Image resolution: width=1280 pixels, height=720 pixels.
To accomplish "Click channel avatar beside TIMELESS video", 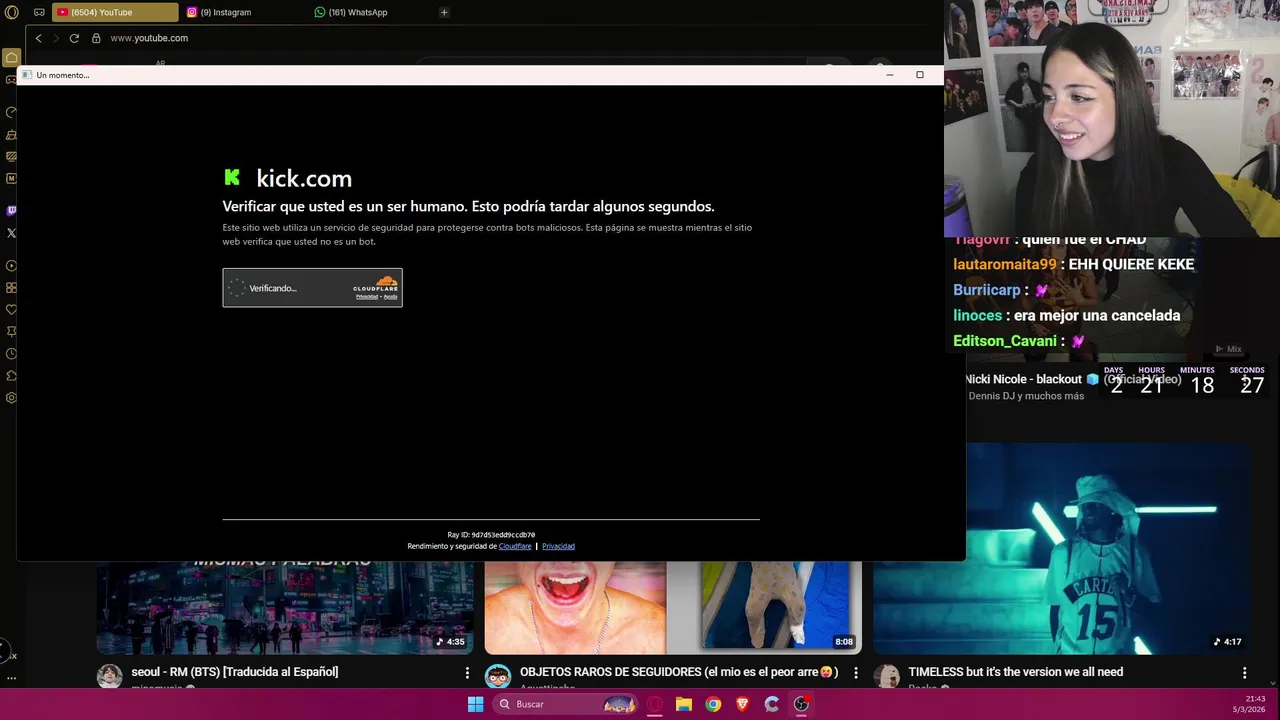I will [886, 677].
